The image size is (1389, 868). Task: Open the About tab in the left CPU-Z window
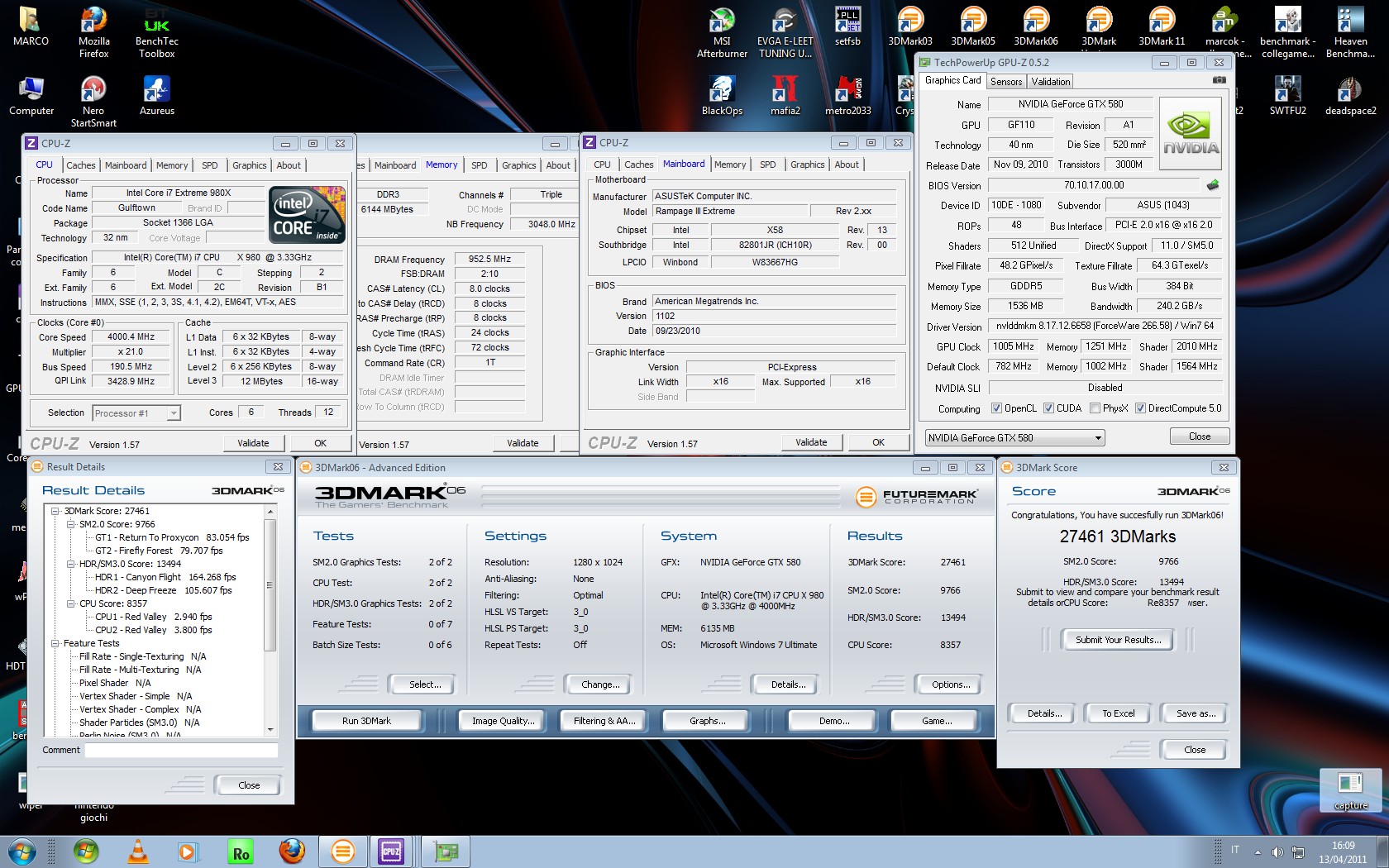(x=289, y=165)
